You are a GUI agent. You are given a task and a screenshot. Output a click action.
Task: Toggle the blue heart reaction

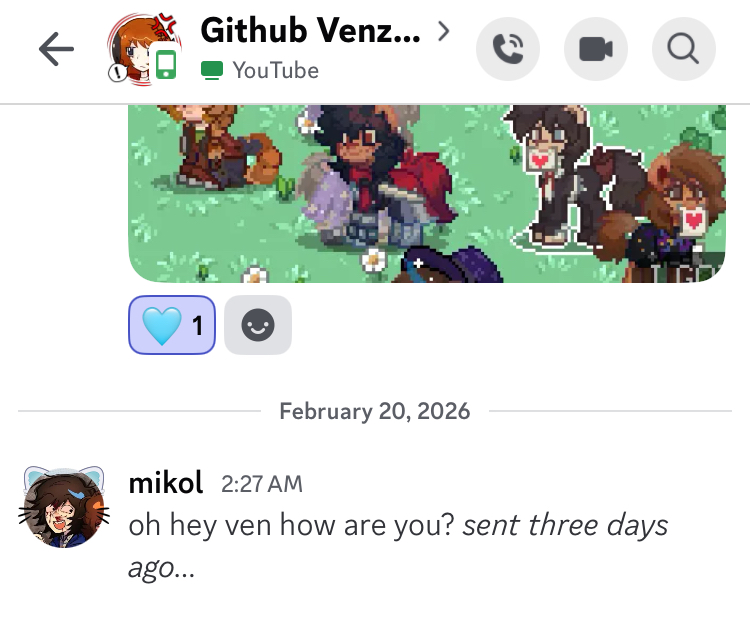[172, 326]
